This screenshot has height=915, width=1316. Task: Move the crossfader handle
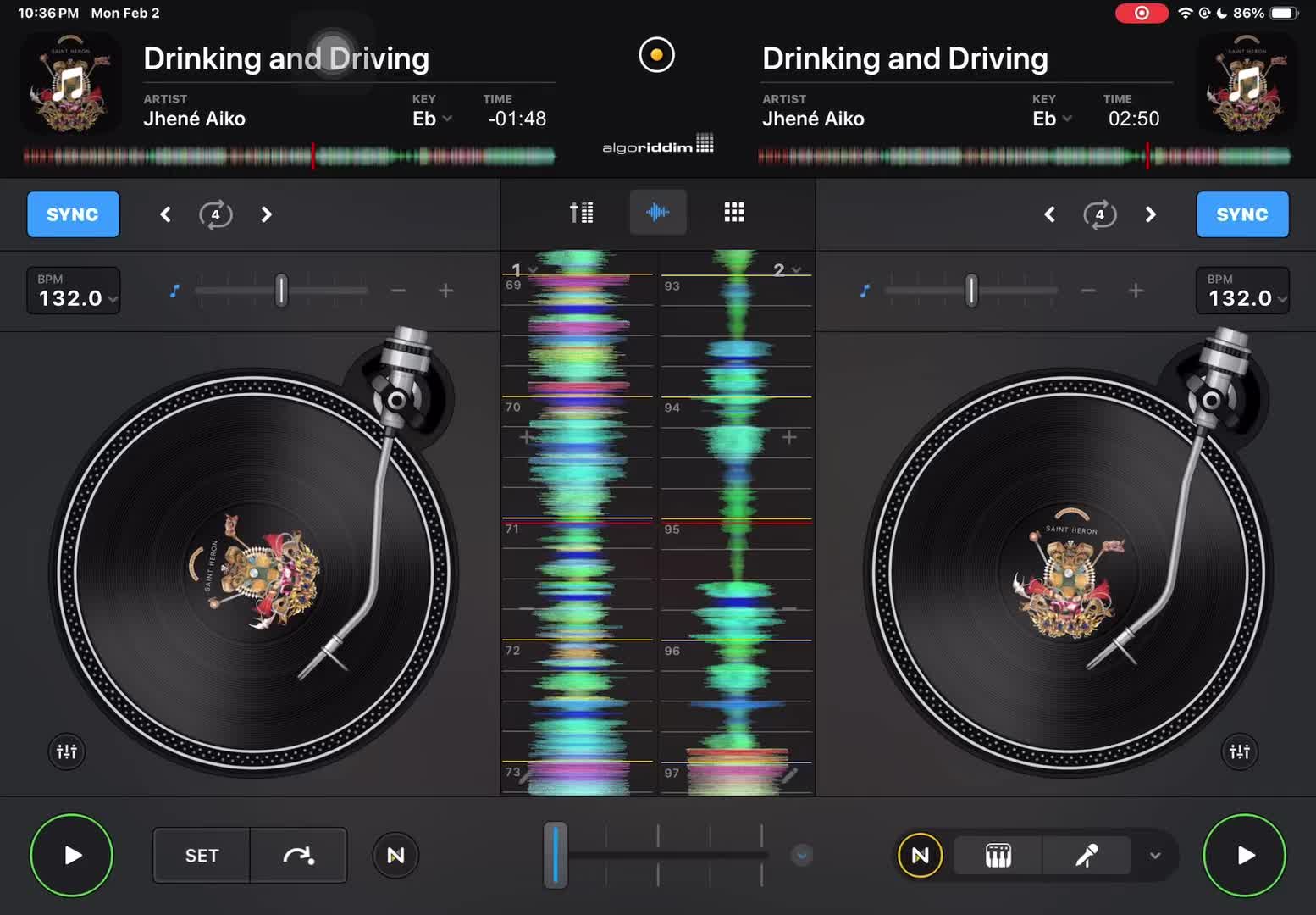coord(556,855)
